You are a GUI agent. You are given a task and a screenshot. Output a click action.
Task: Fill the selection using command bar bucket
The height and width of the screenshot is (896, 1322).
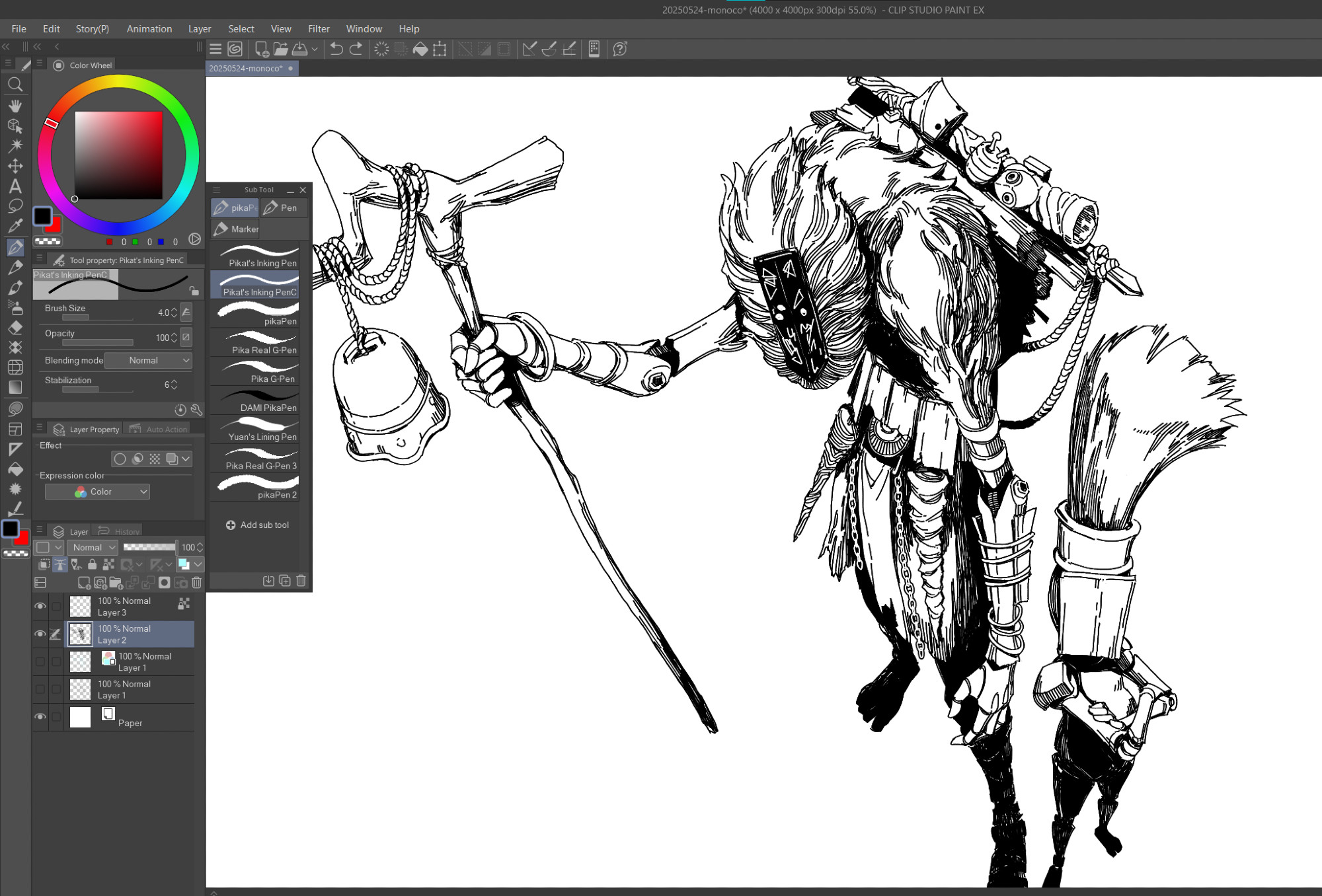click(420, 49)
